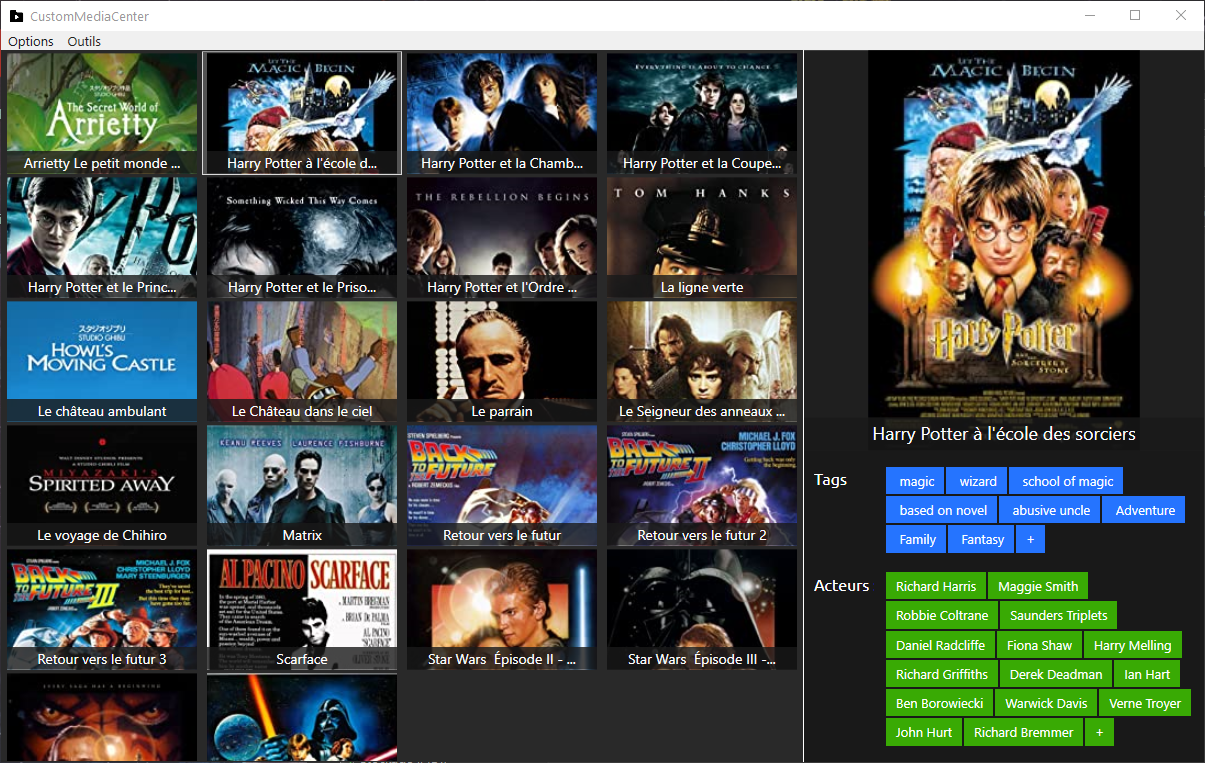The height and width of the screenshot is (763, 1205).
Task: Click actor Richard Griffiths
Action: pyautogui.click(x=941, y=674)
